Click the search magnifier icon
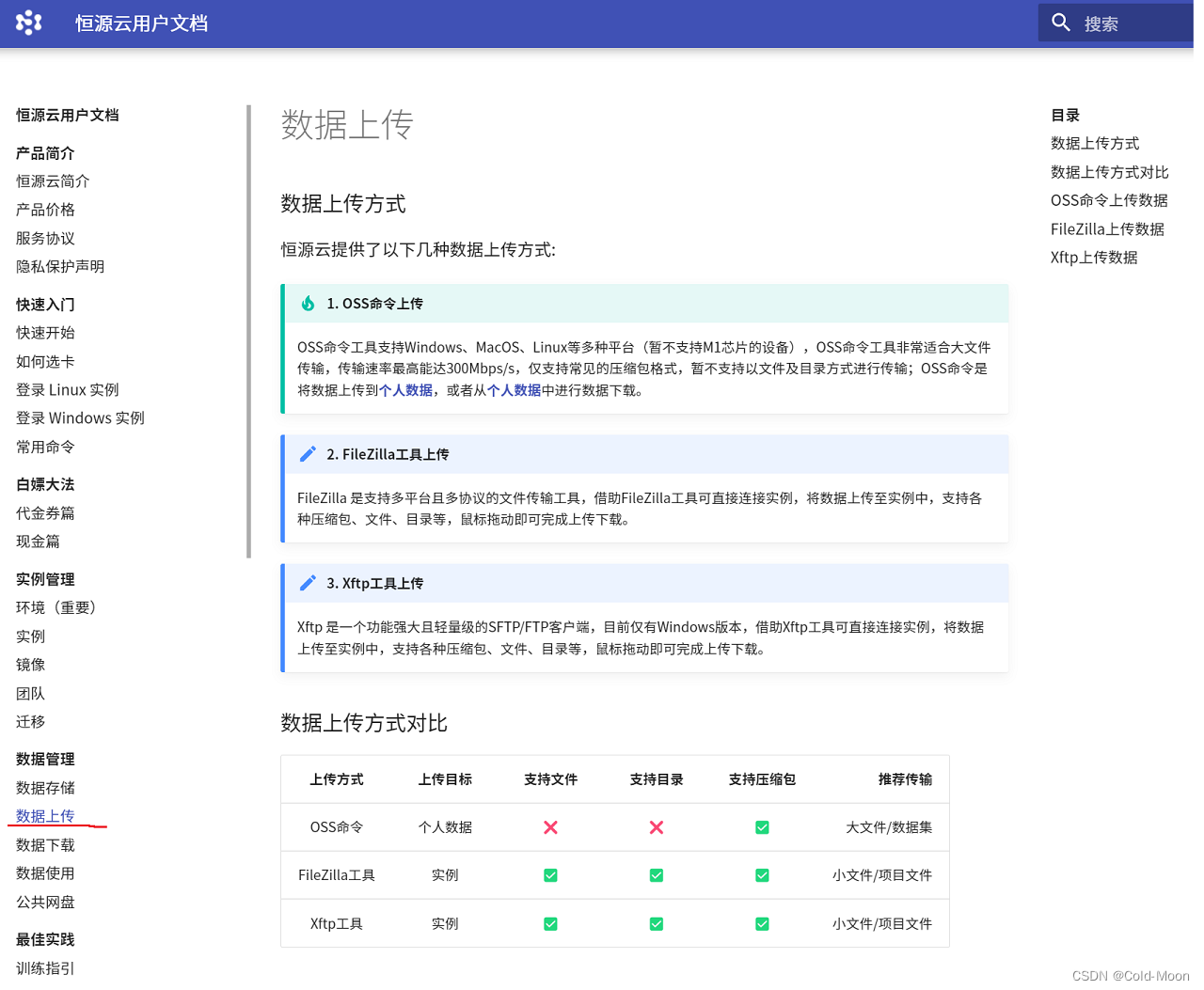 pos(1061,23)
